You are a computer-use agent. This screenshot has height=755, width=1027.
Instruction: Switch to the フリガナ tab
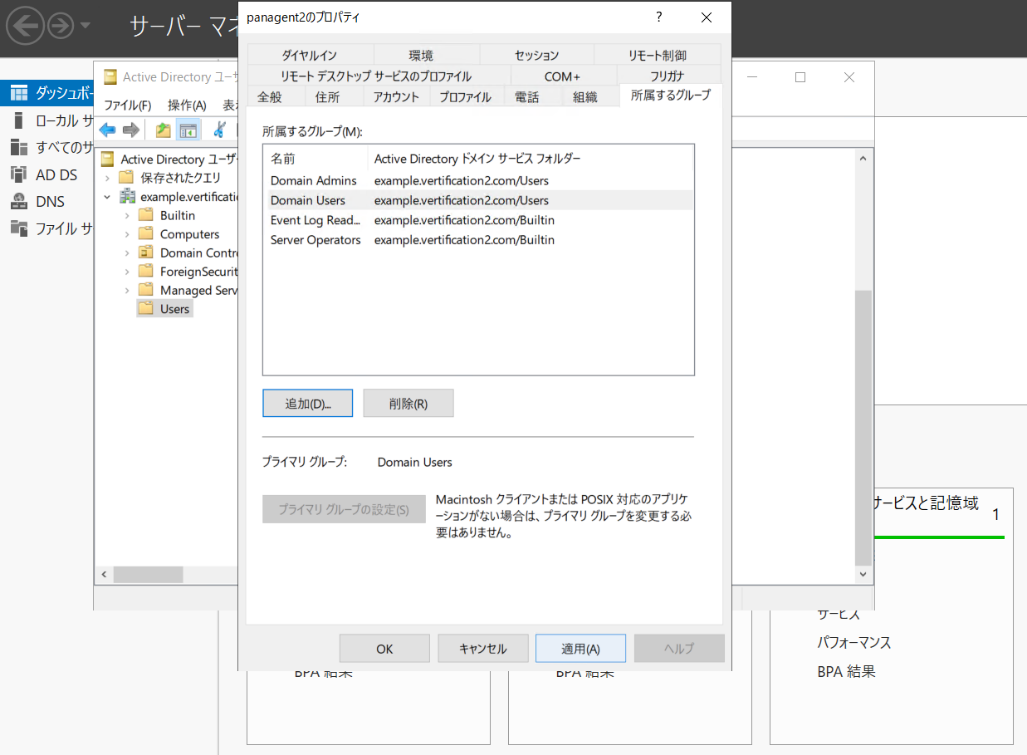pos(667,76)
